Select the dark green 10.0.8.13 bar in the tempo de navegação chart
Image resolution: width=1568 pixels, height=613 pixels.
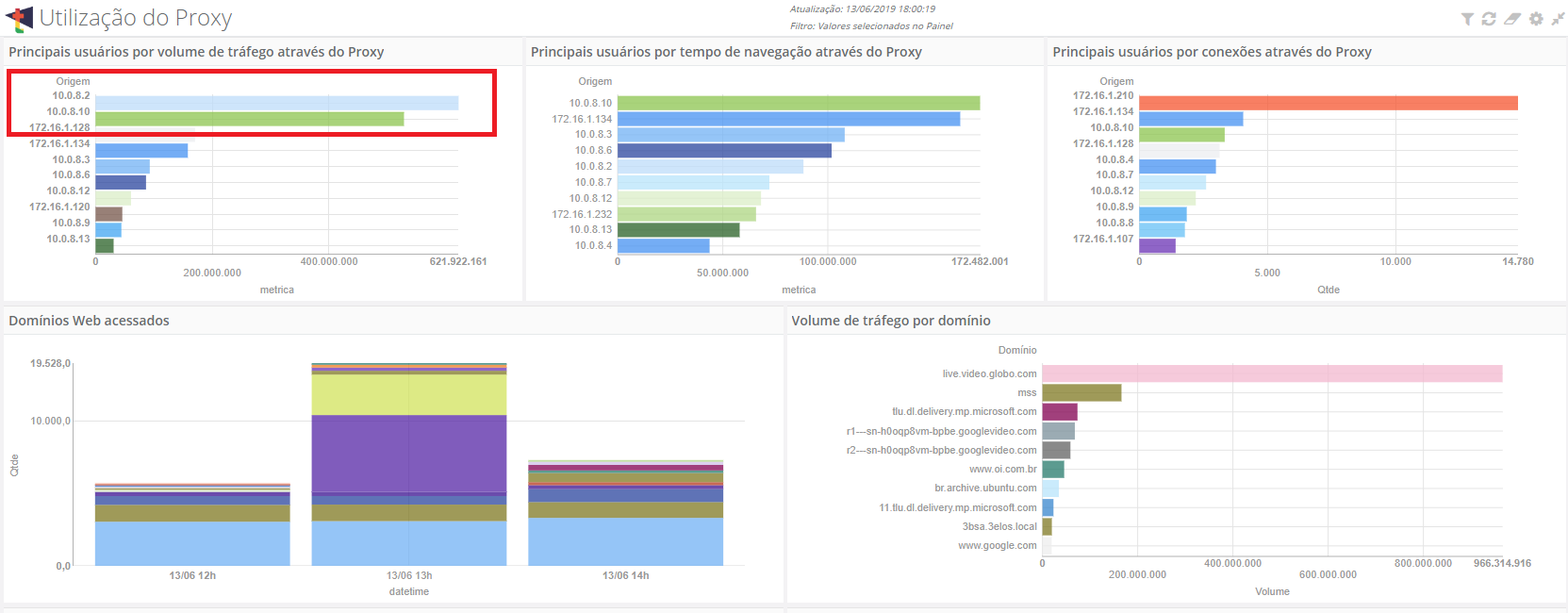(x=679, y=230)
